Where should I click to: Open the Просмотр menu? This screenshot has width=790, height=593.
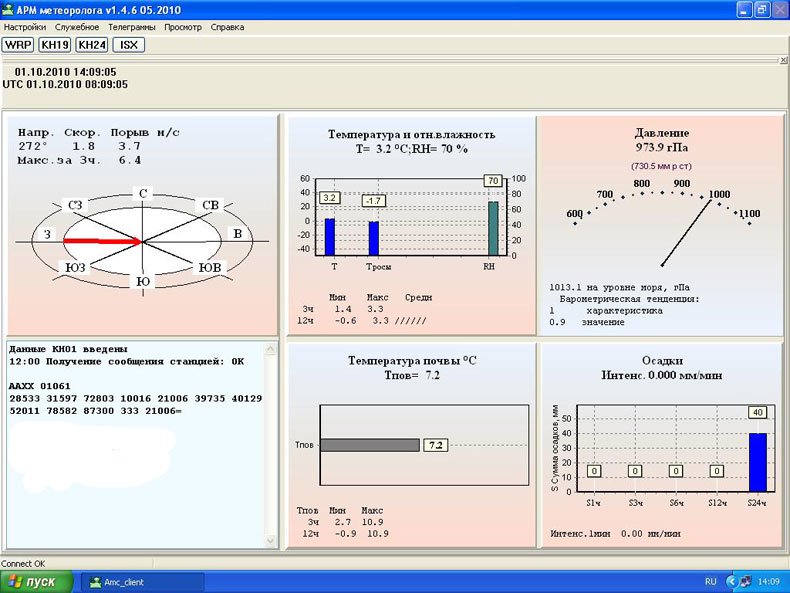click(183, 27)
